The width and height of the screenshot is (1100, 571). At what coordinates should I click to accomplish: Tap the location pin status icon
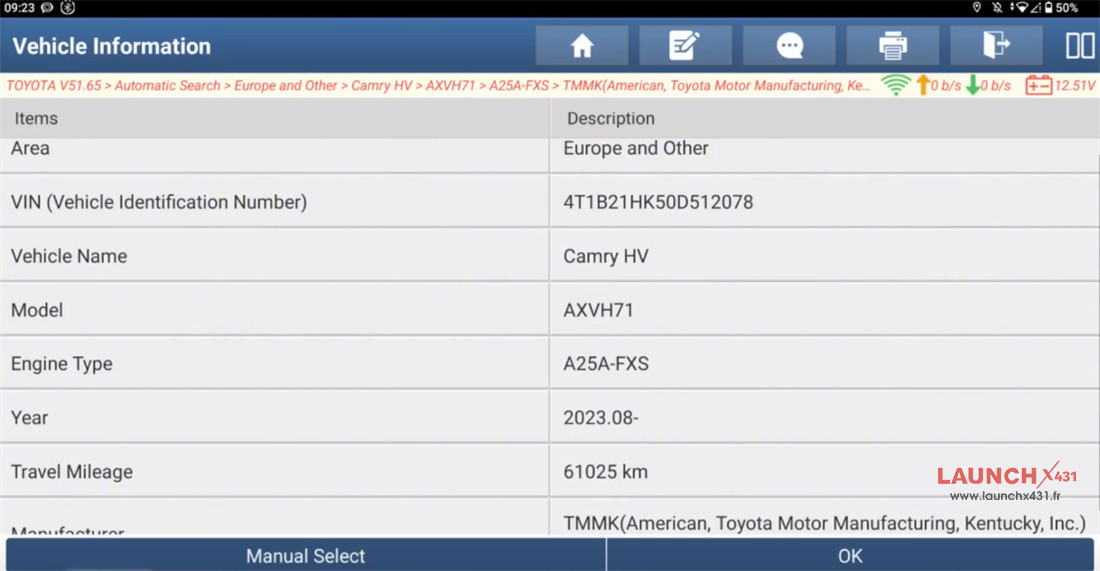[977, 7]
